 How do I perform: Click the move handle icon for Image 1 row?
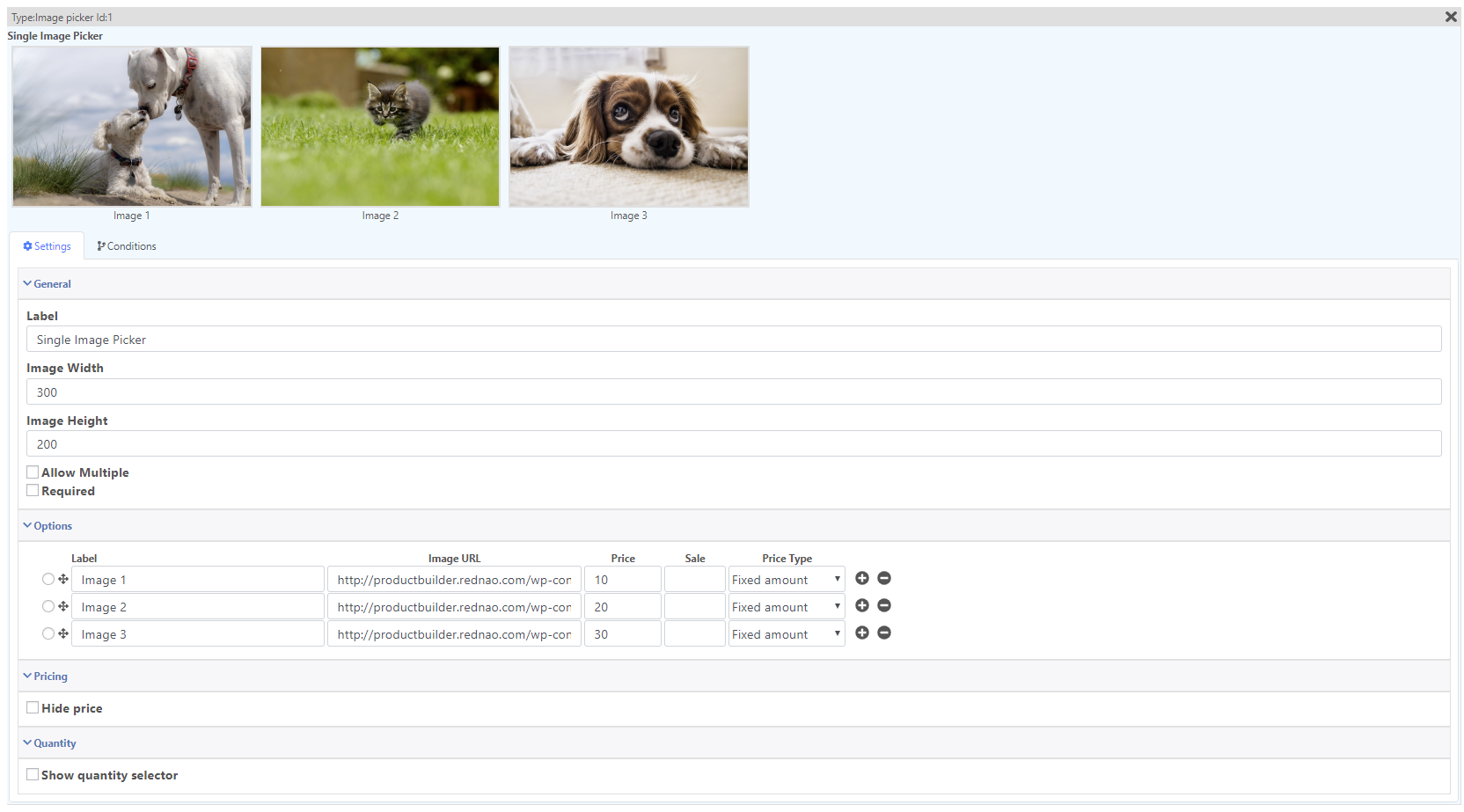coord(63,579)
